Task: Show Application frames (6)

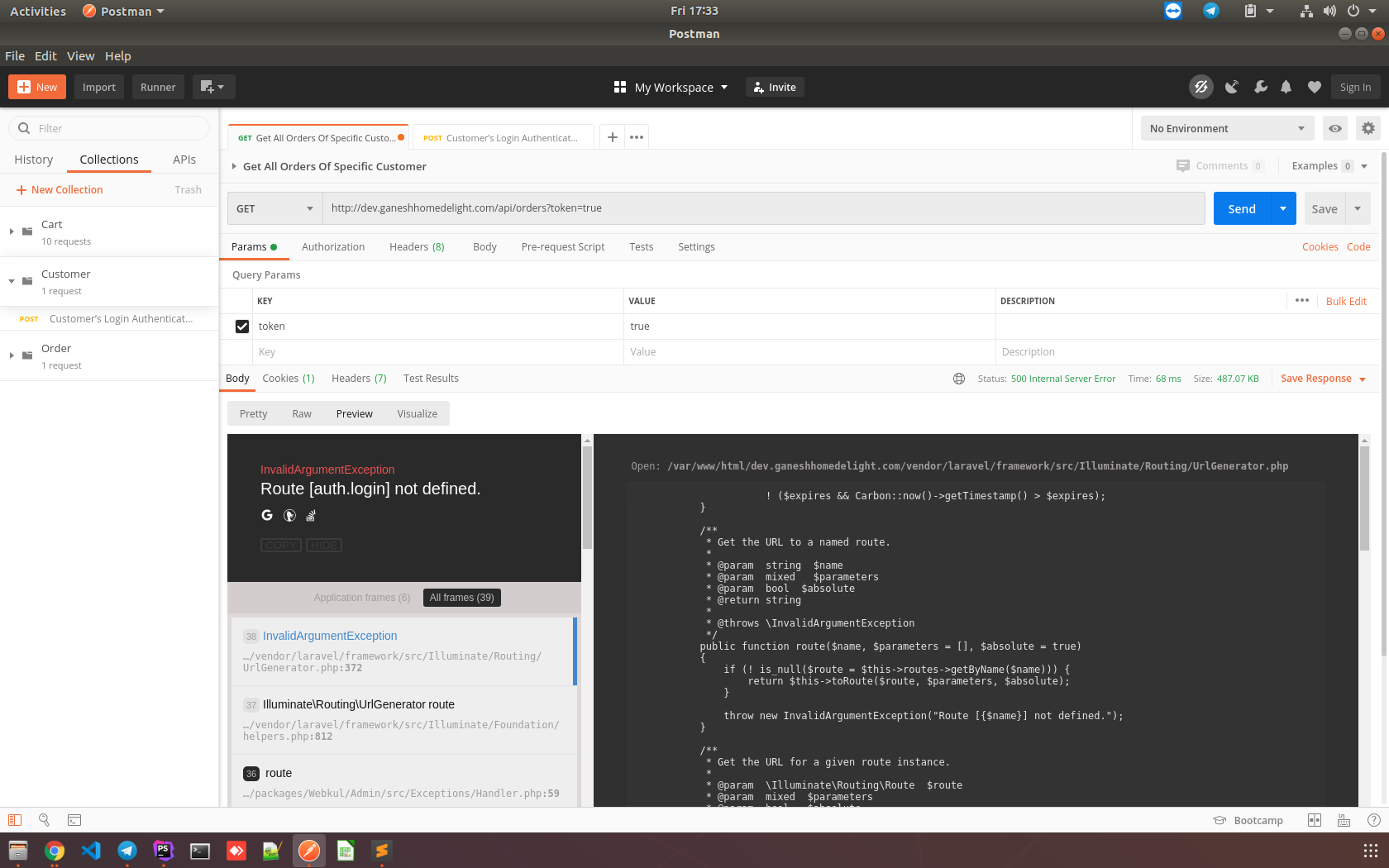Action: click(361, 598)
